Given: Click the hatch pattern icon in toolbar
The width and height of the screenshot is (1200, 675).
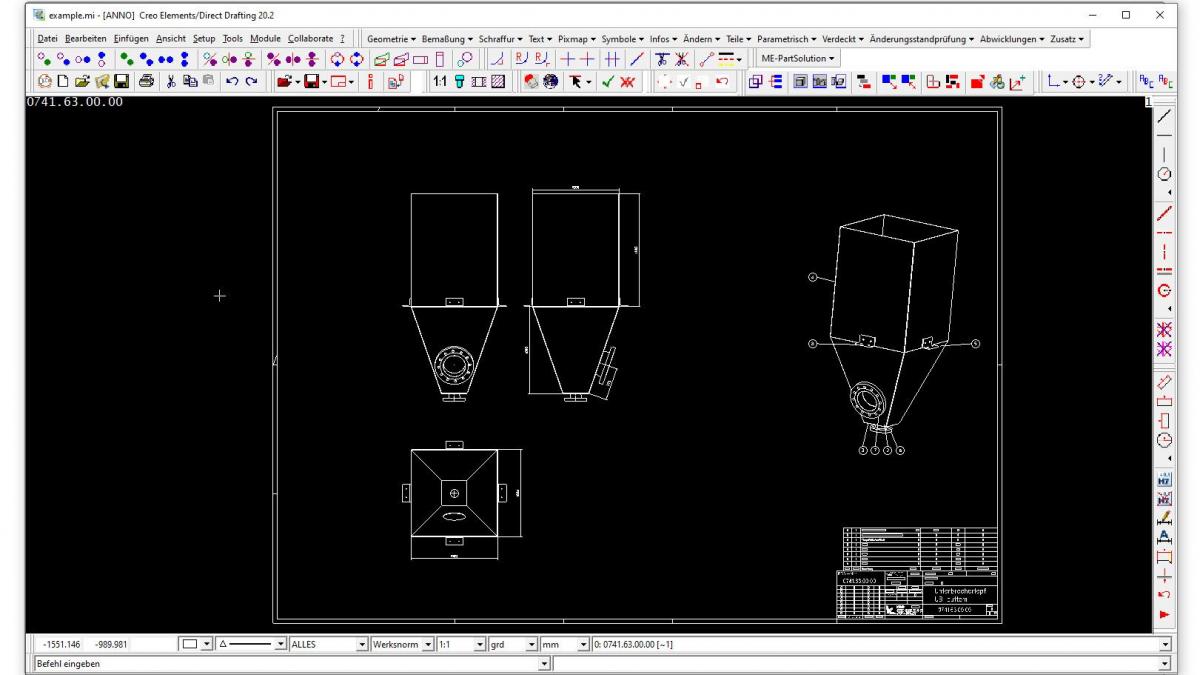Looking at the screenshot, I should [x=500, y=79].
